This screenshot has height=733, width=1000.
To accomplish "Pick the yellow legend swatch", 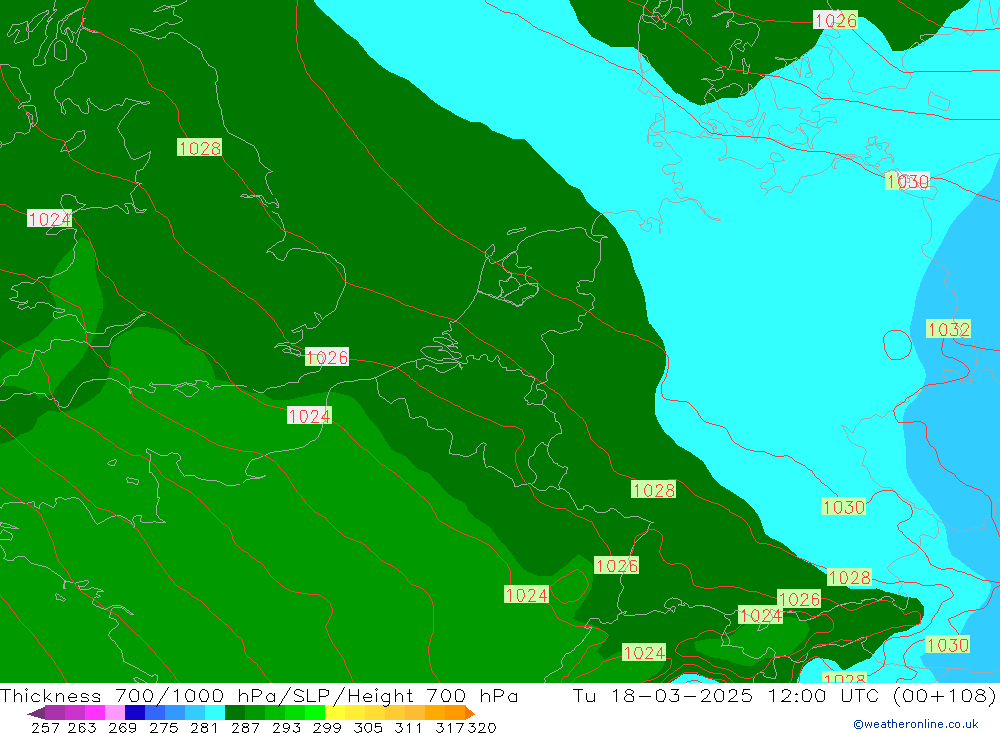I will click(335, 713).
